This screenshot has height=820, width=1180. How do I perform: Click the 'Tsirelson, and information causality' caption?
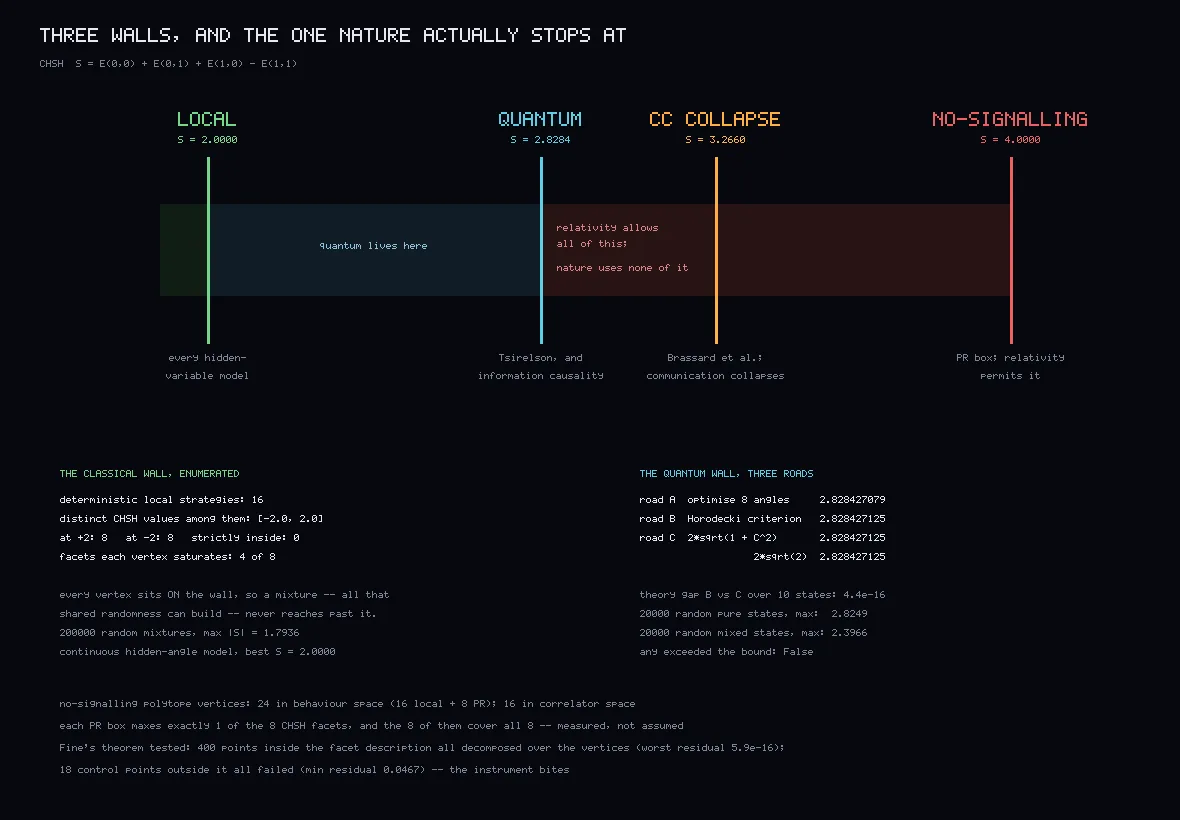(540, 366)
